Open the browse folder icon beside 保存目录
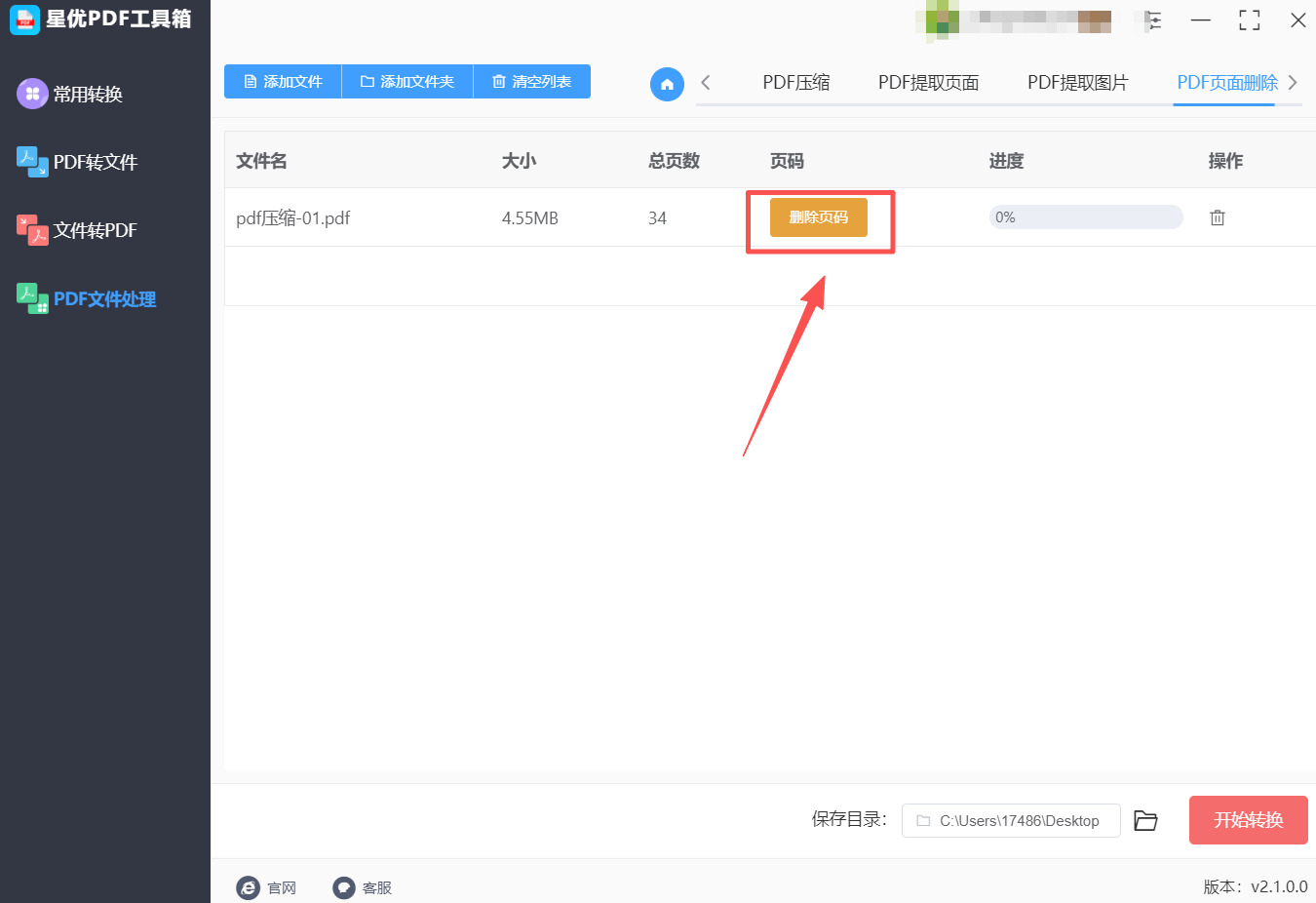 (x=1145, y=820)
